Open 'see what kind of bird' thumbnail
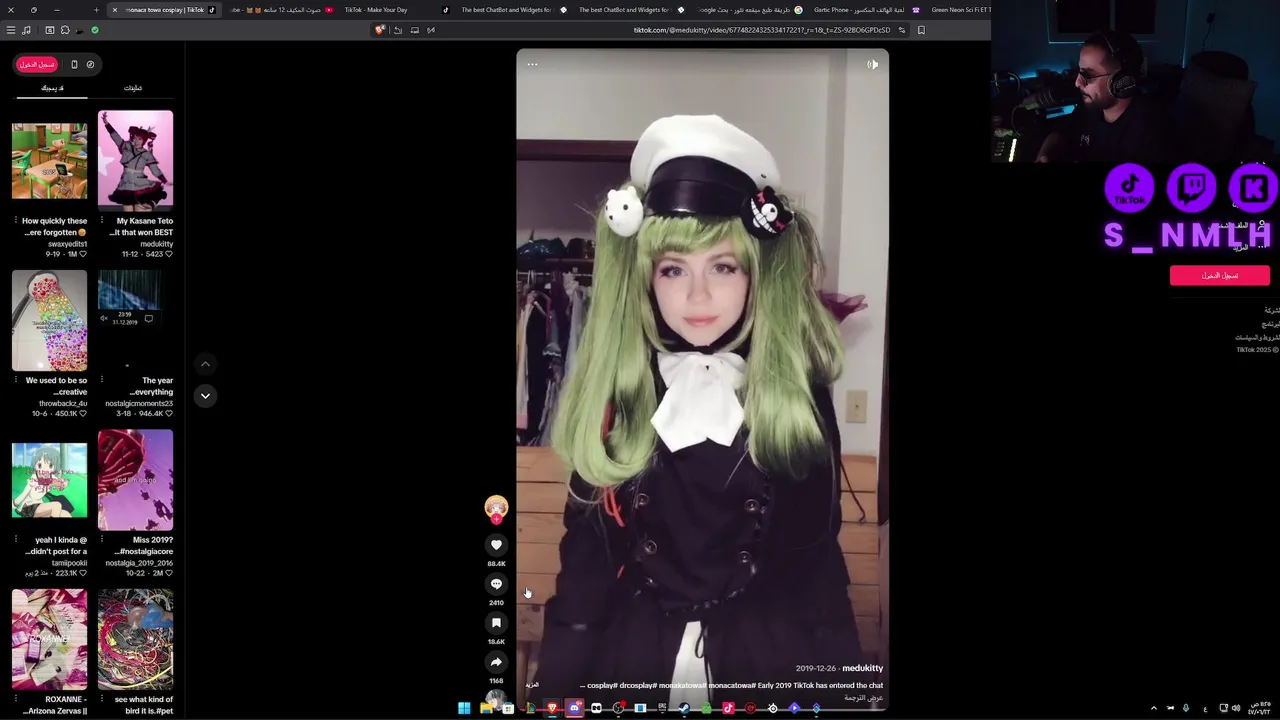 (x=135, y=640)
